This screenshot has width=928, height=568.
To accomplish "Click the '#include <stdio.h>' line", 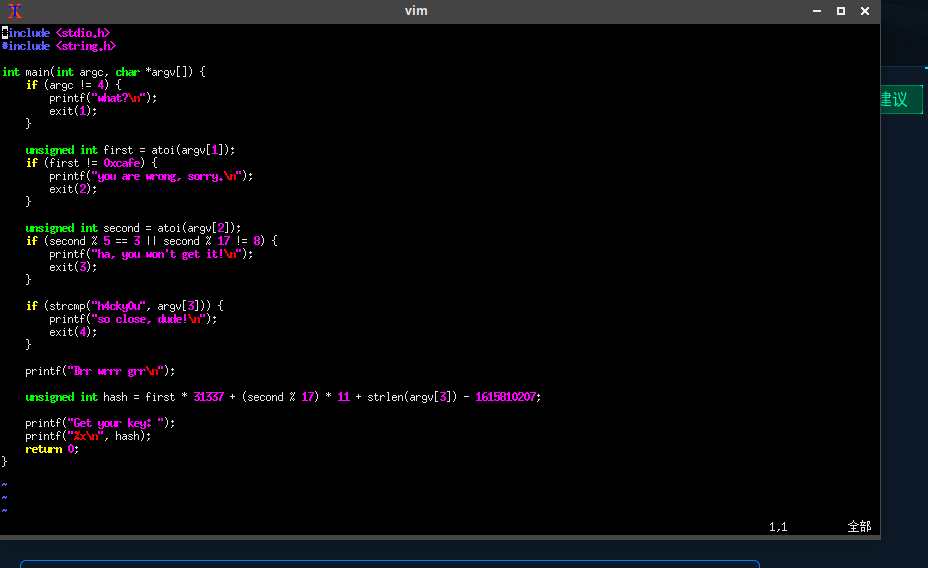I will [x=56, y=33].
